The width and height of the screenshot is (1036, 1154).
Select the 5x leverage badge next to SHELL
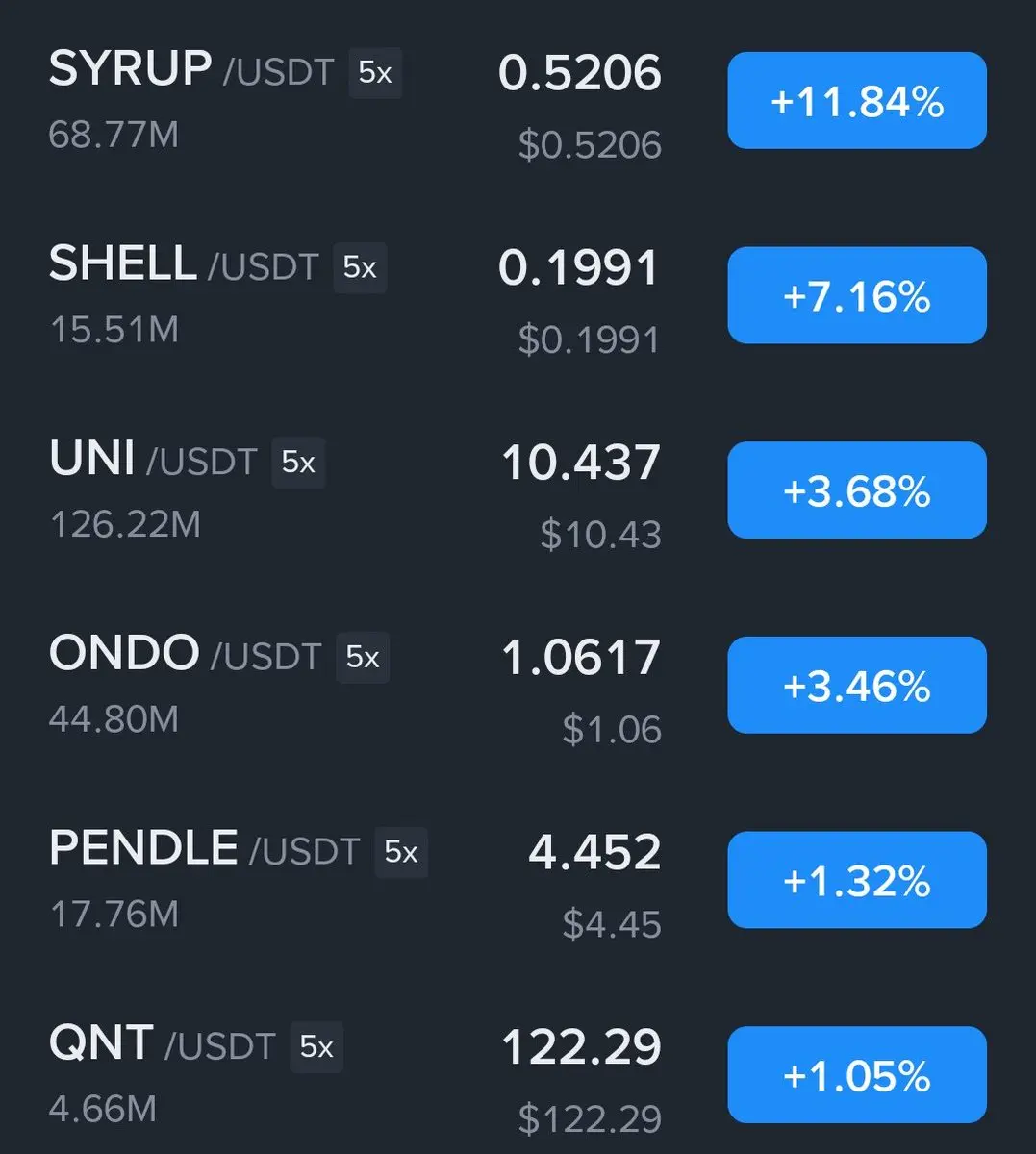coord(360,267)
